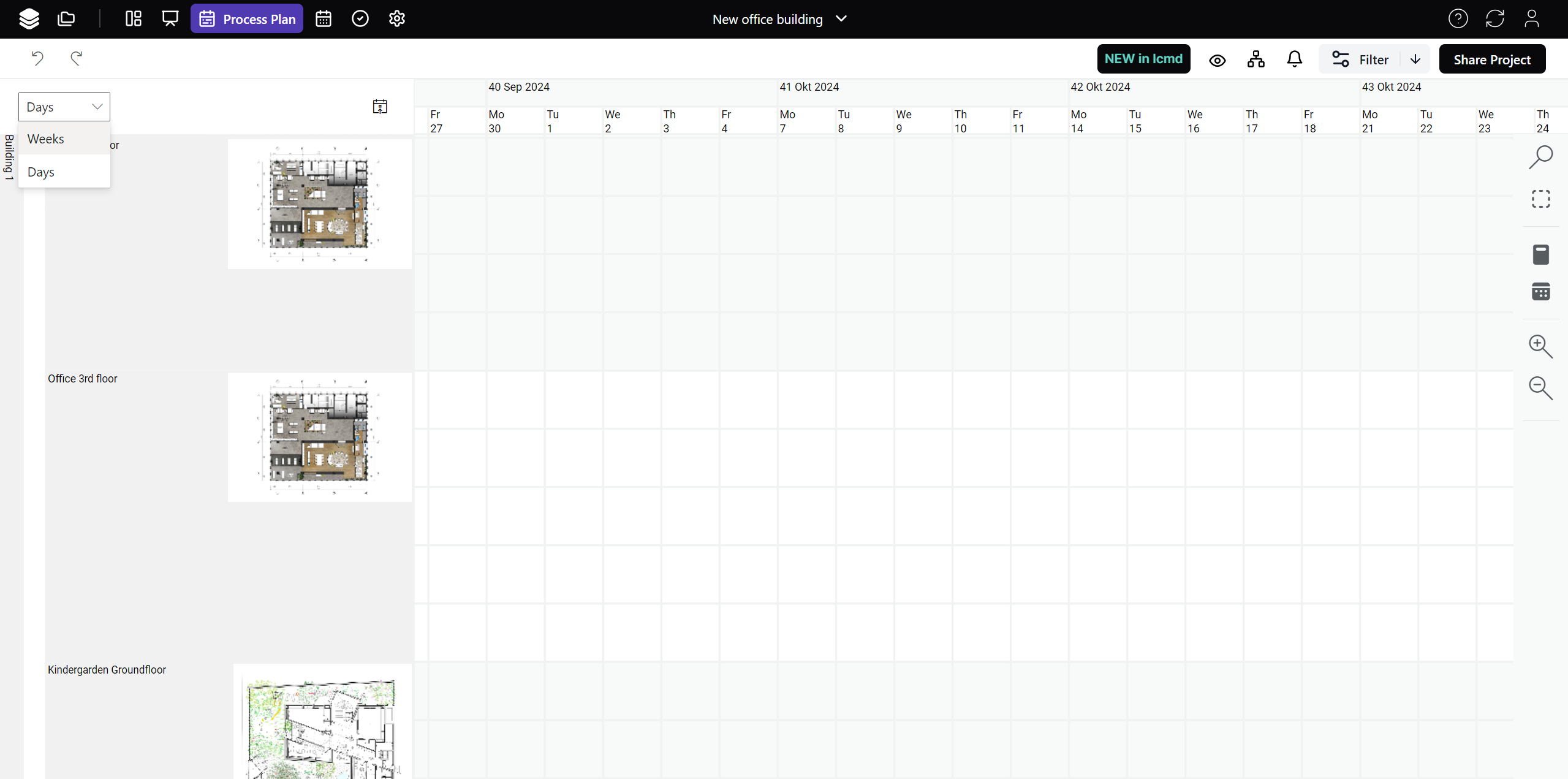Click the magnifier search icon
The height and width of the screenshot is (779, 1568).
click(x=1540, y=157)
